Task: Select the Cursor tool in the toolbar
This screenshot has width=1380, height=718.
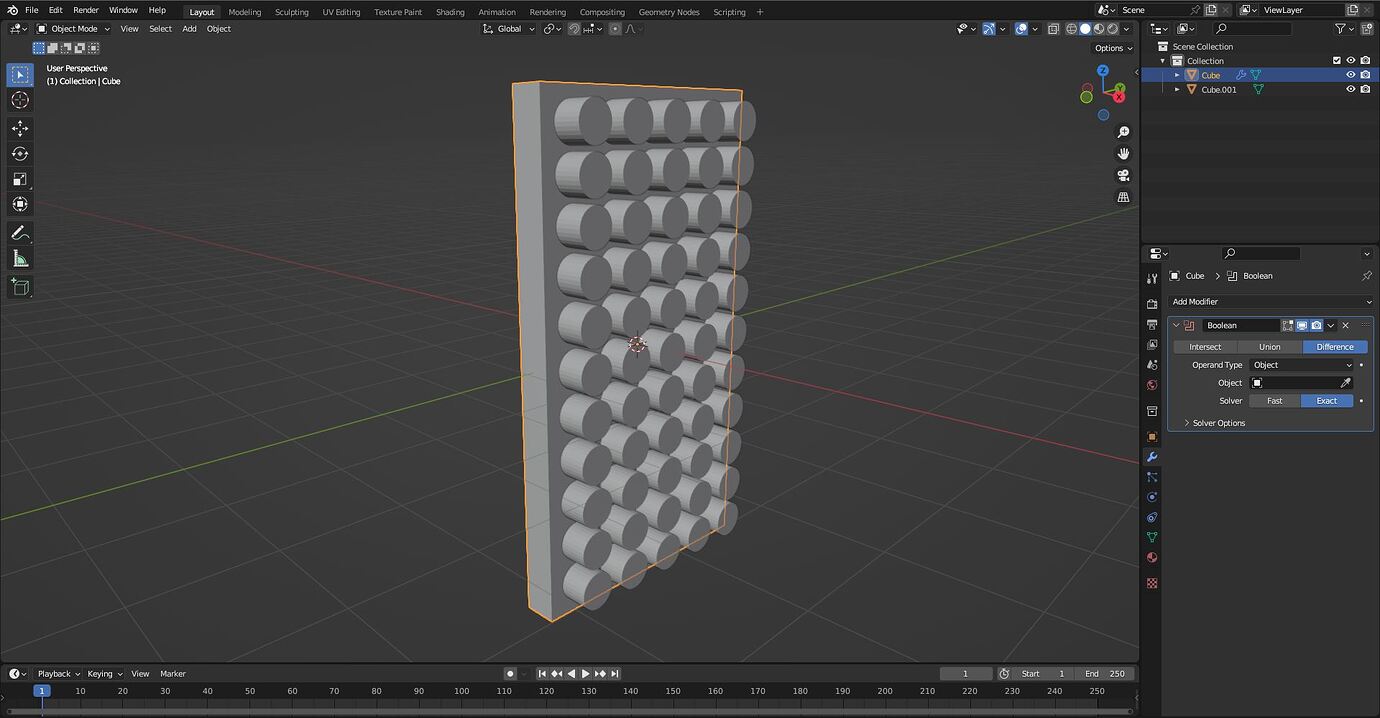Action: [19, 100]
